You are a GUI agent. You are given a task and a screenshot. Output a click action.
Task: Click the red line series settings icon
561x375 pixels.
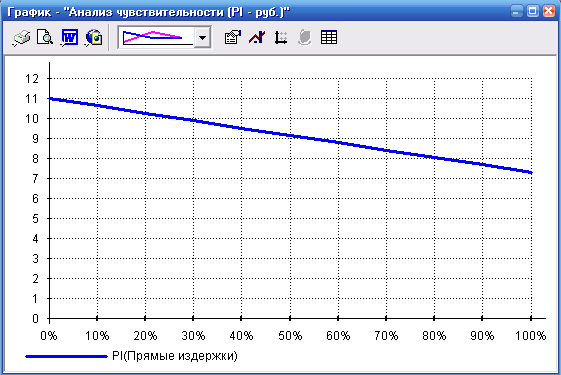[257, 37]
